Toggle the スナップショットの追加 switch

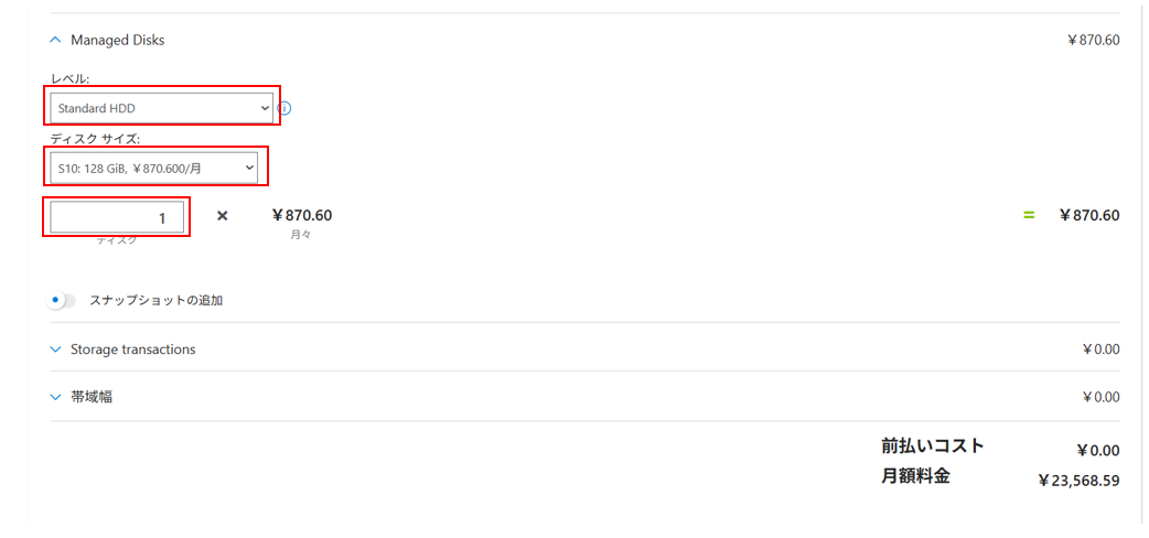point(60,300)
